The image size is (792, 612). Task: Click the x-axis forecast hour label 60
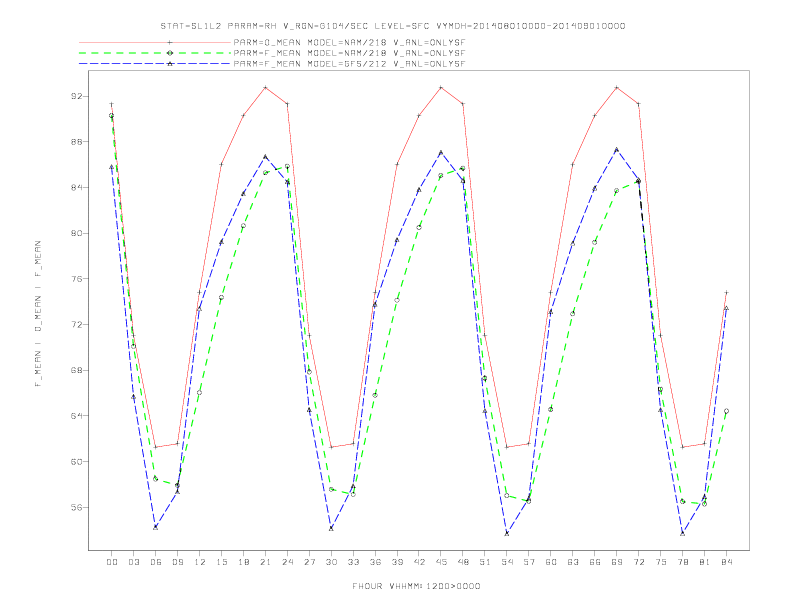(551, 562)
